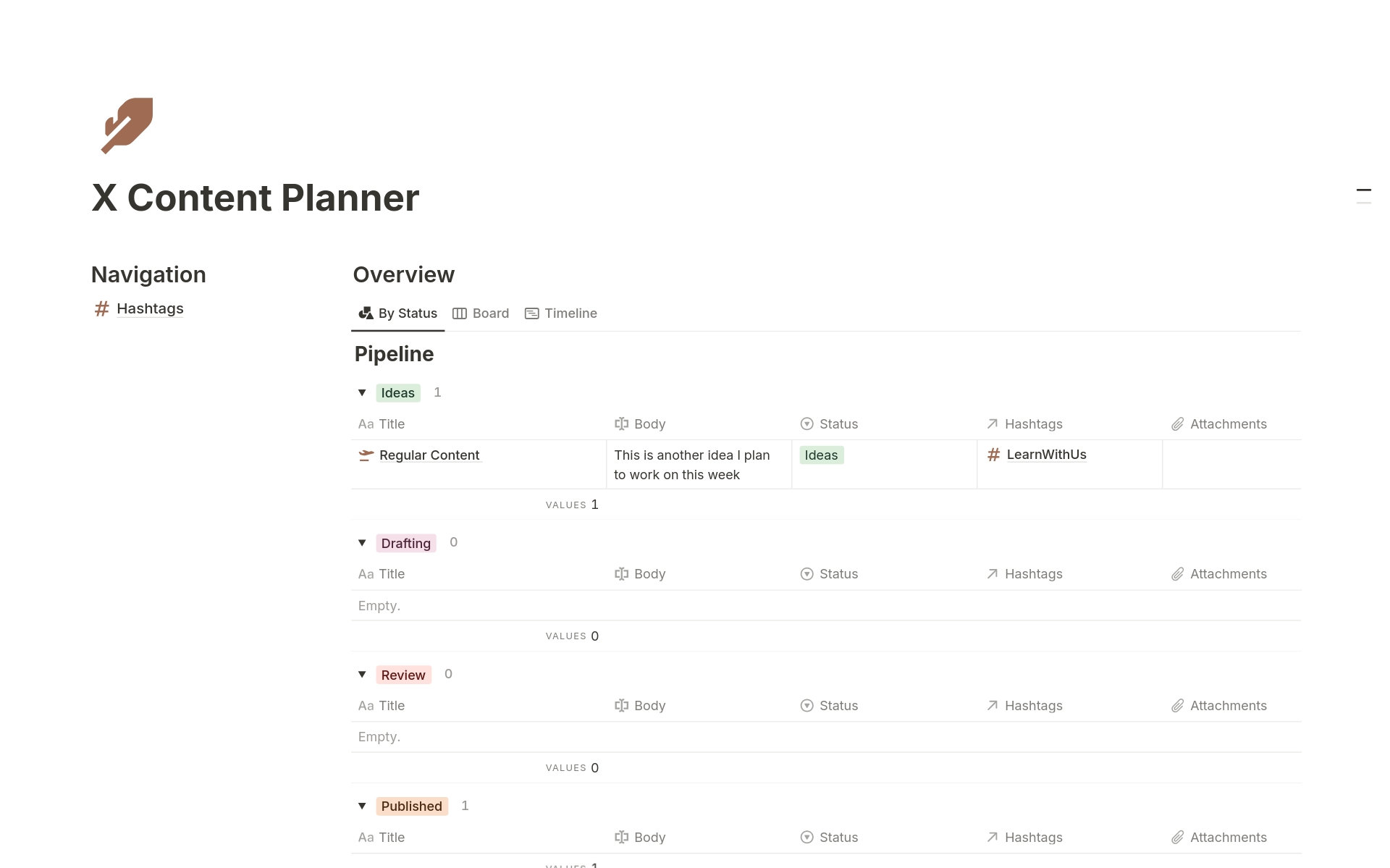Open the LearnWithUs hashtag relation
Image resolution: width=1390 pixels, height=868 pixels.
[1046, 455]
